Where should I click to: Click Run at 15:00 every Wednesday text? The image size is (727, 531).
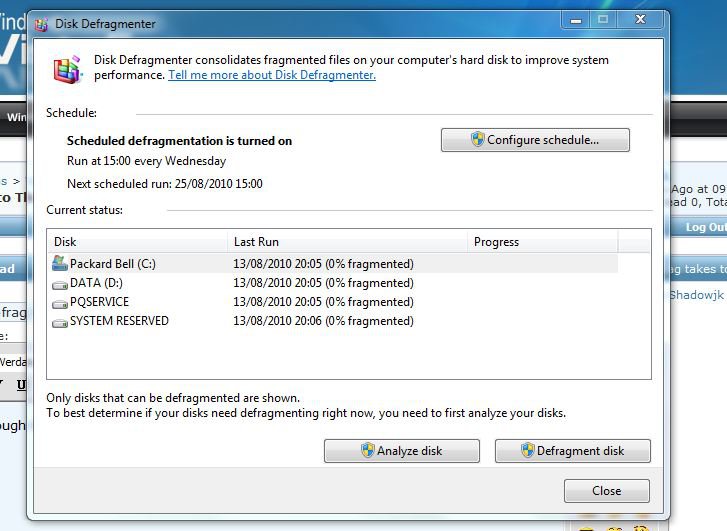(x=147, y=161)
